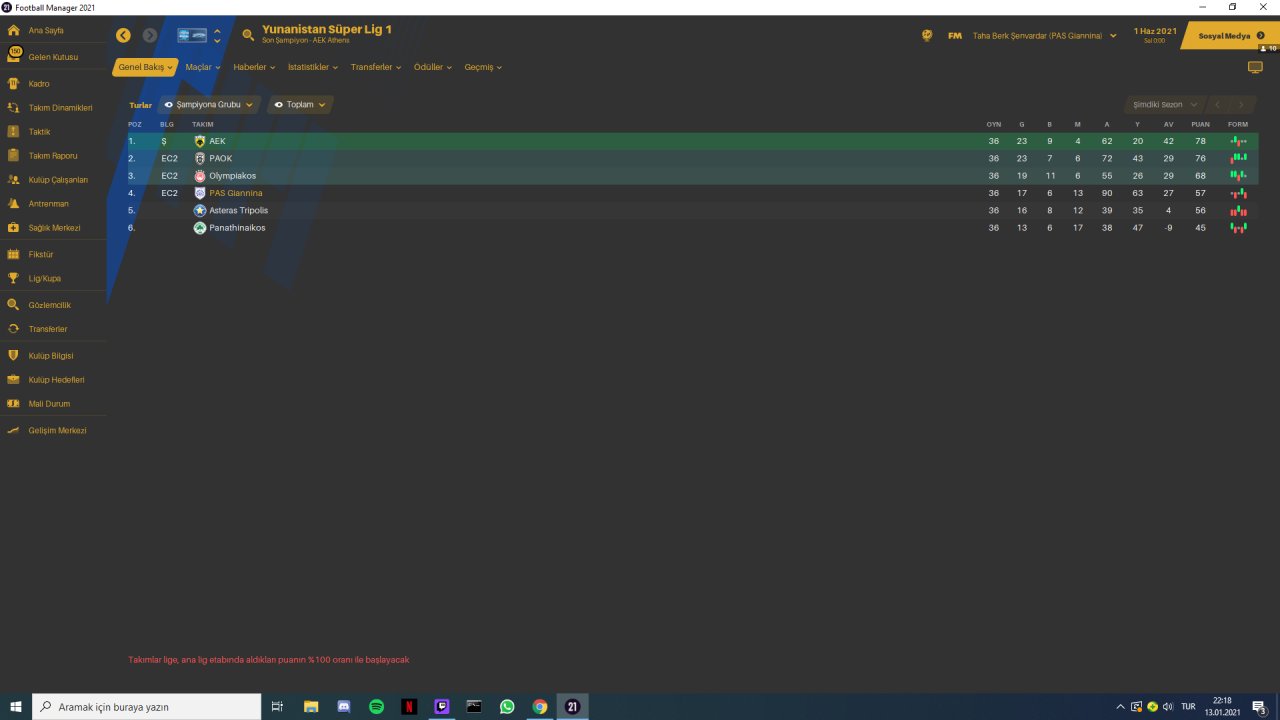Open the Şampiyona Grubu stage dropdown

coord(209,104)
